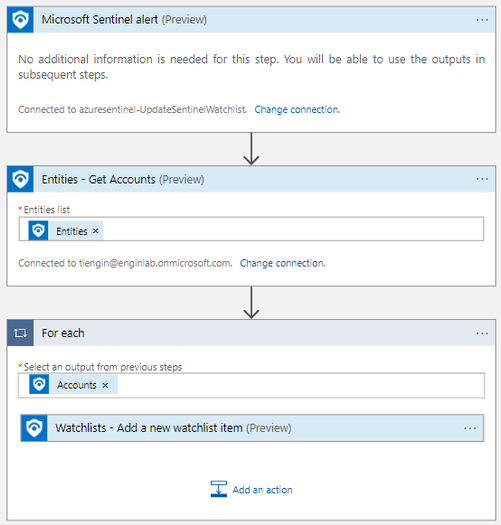Screen dimensions: 501x525
Task: Click Add an action text link
Action: [x=263, y=490]
